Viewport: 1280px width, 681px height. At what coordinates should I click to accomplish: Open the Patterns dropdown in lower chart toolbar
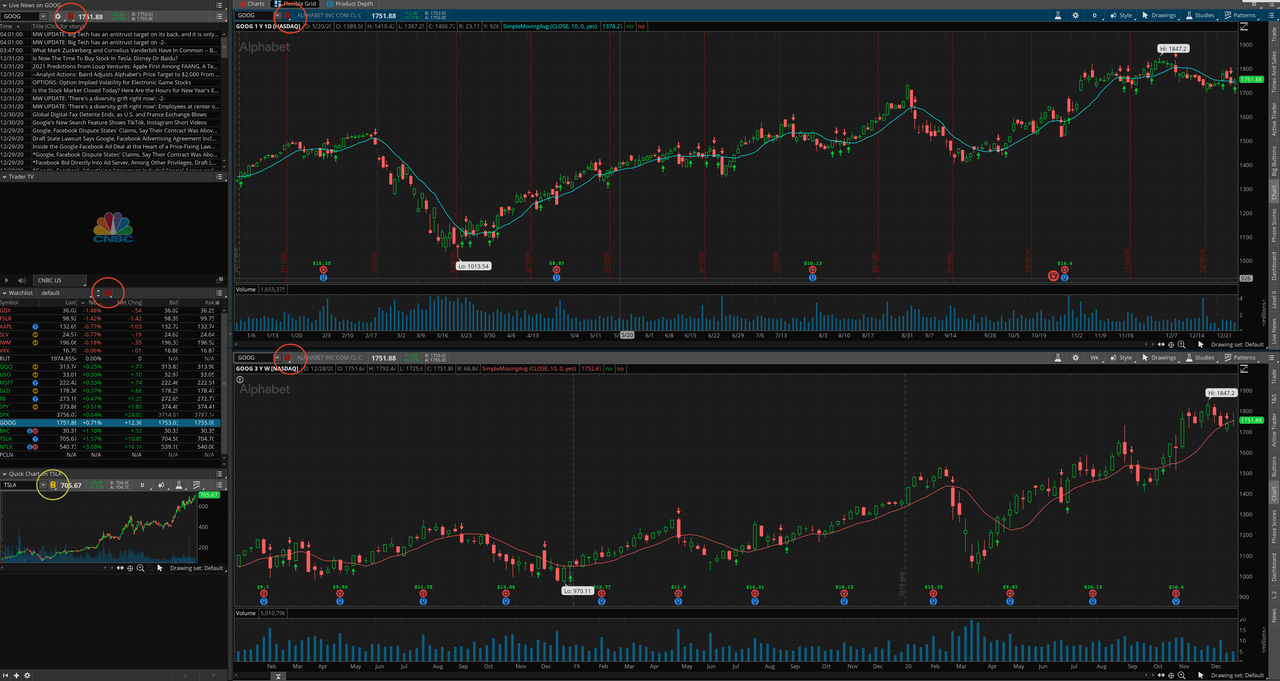[1240, 357]
